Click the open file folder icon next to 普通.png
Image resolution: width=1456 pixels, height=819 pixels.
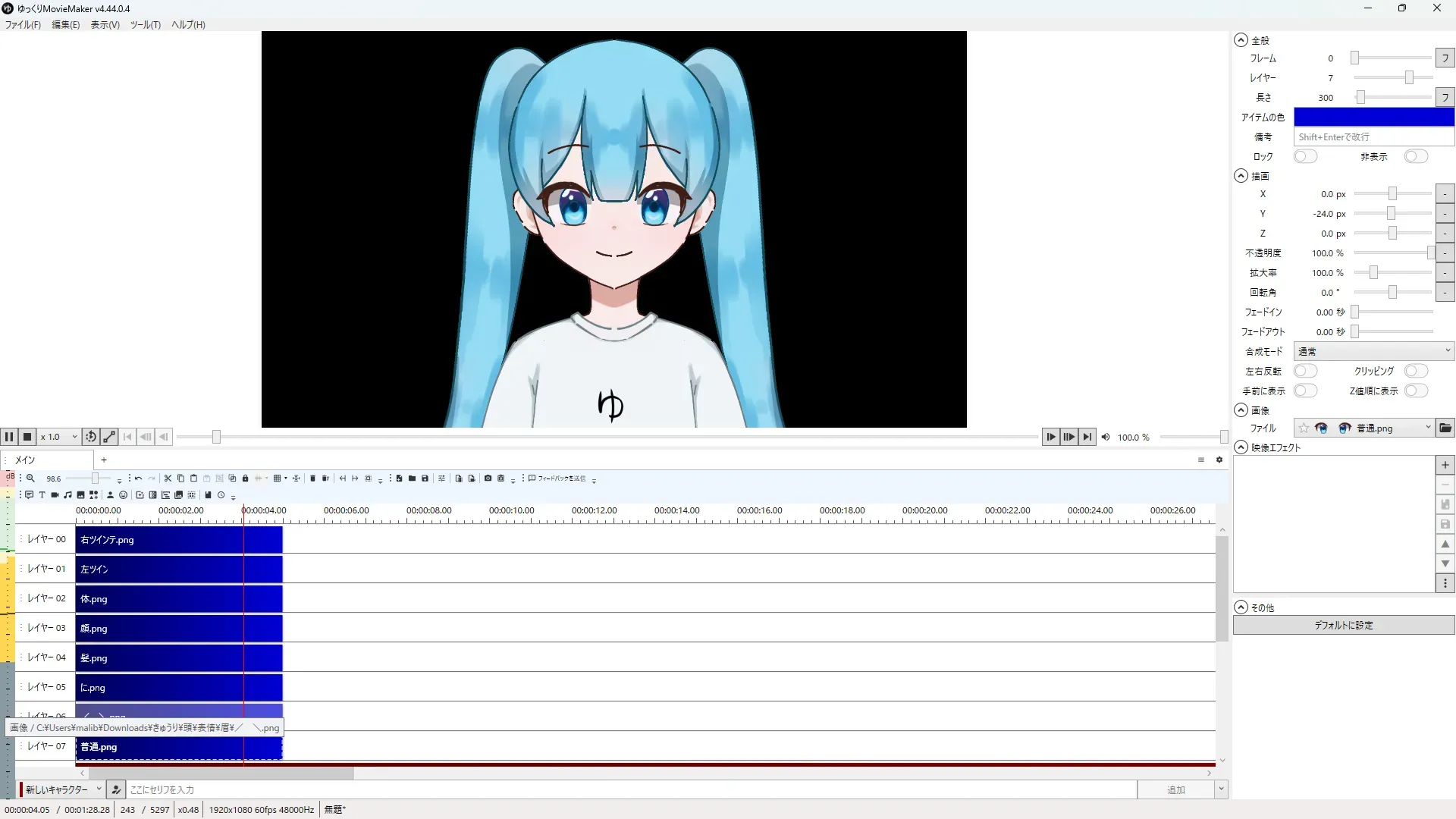coord(1445,428)
